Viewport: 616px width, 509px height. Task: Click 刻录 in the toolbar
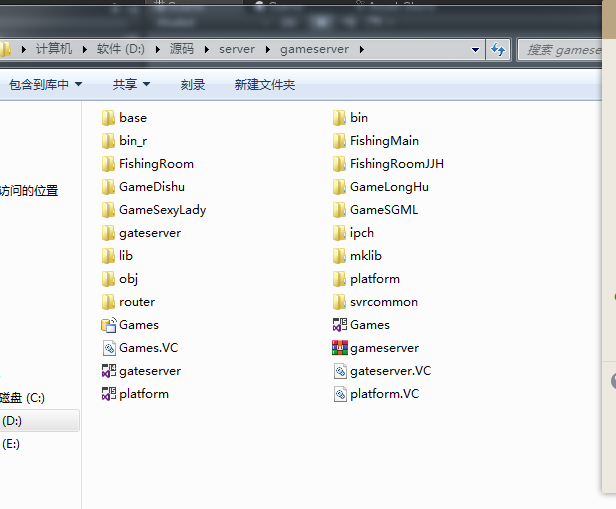click(x=193, y=85)
